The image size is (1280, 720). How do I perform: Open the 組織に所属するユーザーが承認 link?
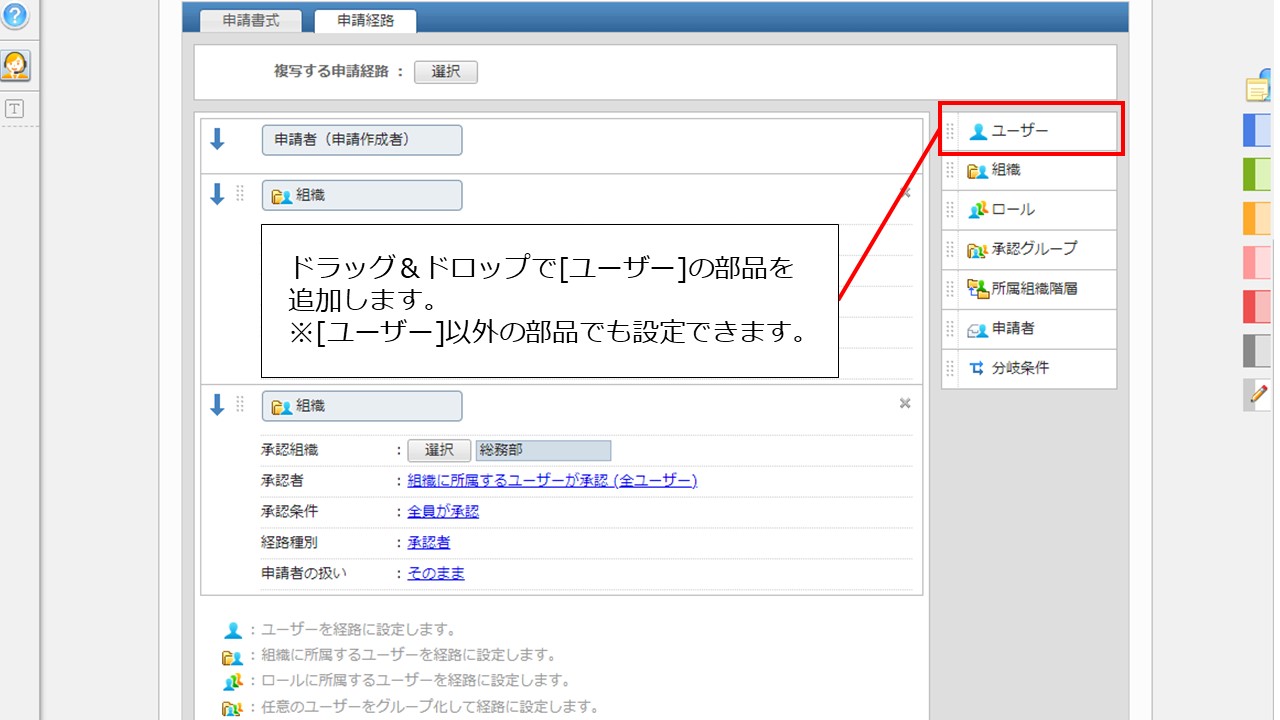(552, 481)
